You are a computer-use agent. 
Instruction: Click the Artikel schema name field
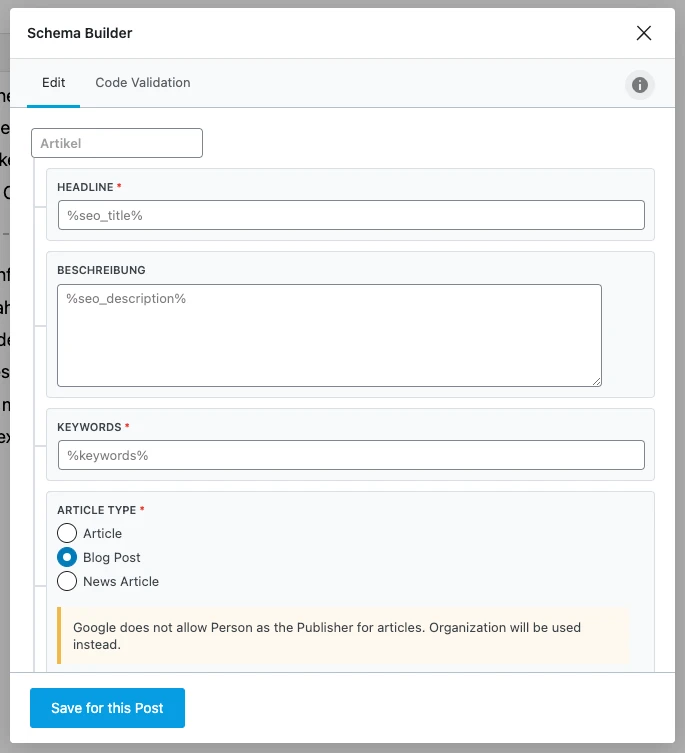pyautogui.click(x=117, y=143)
